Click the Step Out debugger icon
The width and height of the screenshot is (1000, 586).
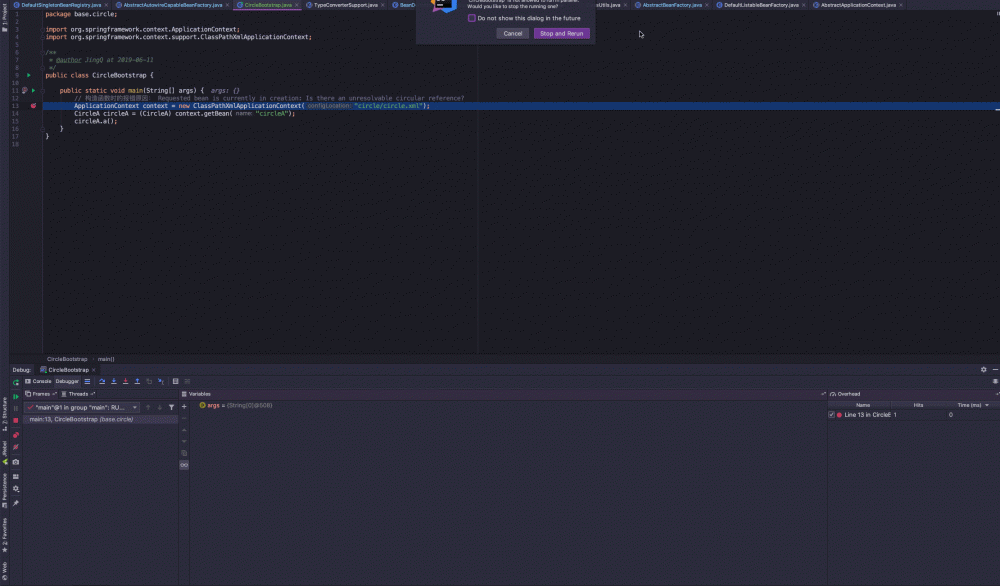coord(136,381)
